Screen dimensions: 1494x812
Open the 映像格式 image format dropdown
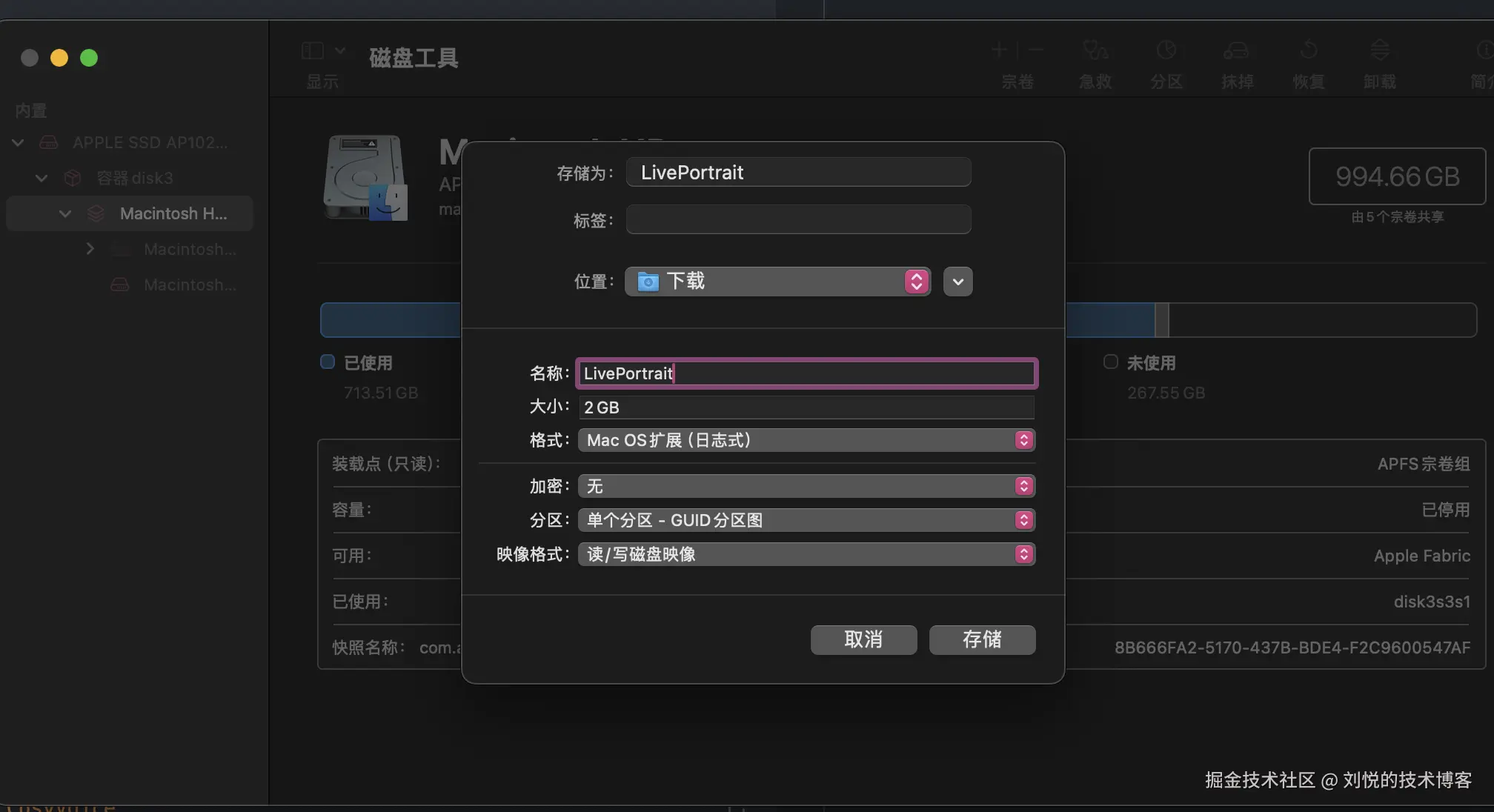(x=806, y=554)
